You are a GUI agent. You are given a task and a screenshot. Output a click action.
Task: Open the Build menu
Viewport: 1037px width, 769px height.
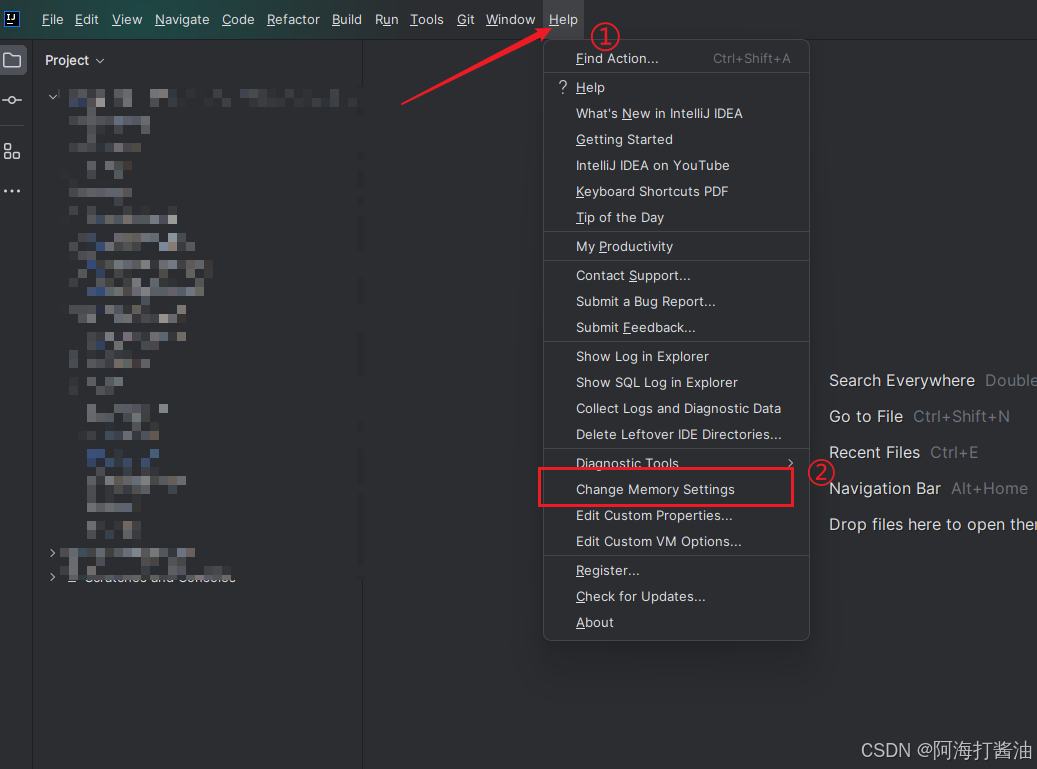[347, 20]
